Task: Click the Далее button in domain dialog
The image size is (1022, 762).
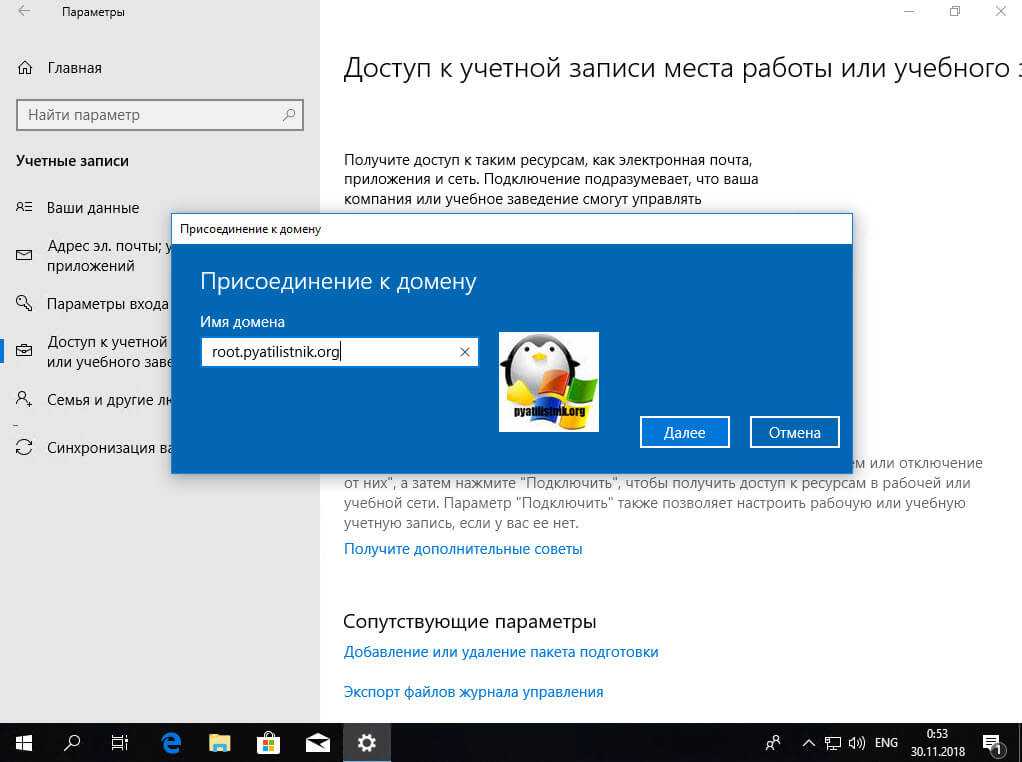Action: (685, 432)
